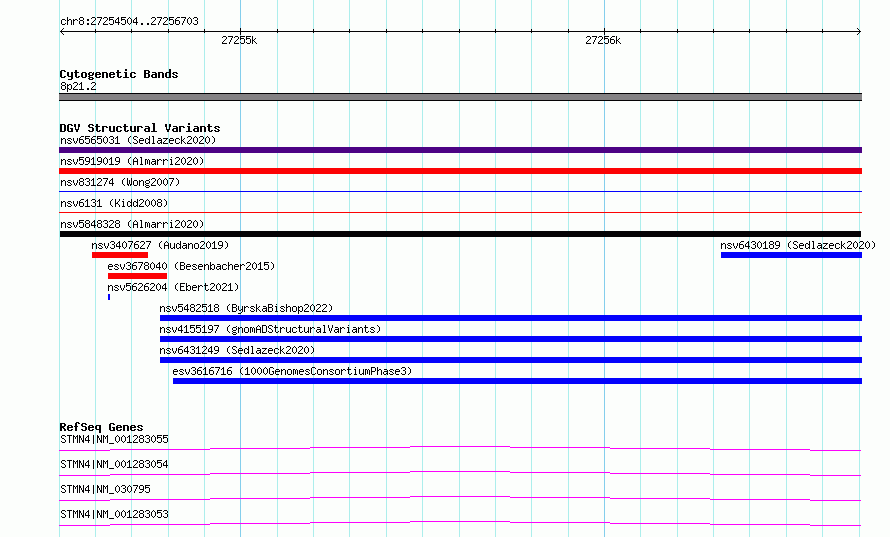Click the black nsv5848328 variant bar

click(460, 234)
